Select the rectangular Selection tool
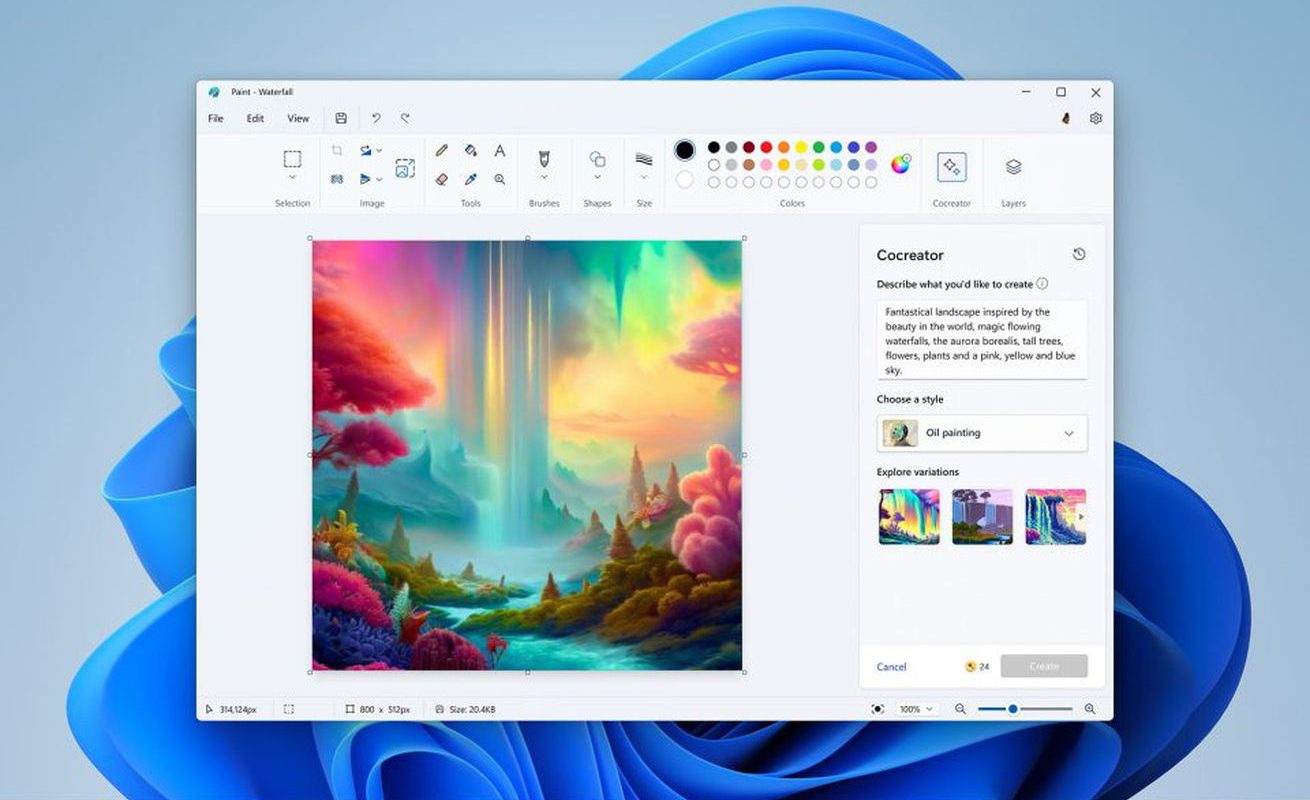 [x=292, y=159]
